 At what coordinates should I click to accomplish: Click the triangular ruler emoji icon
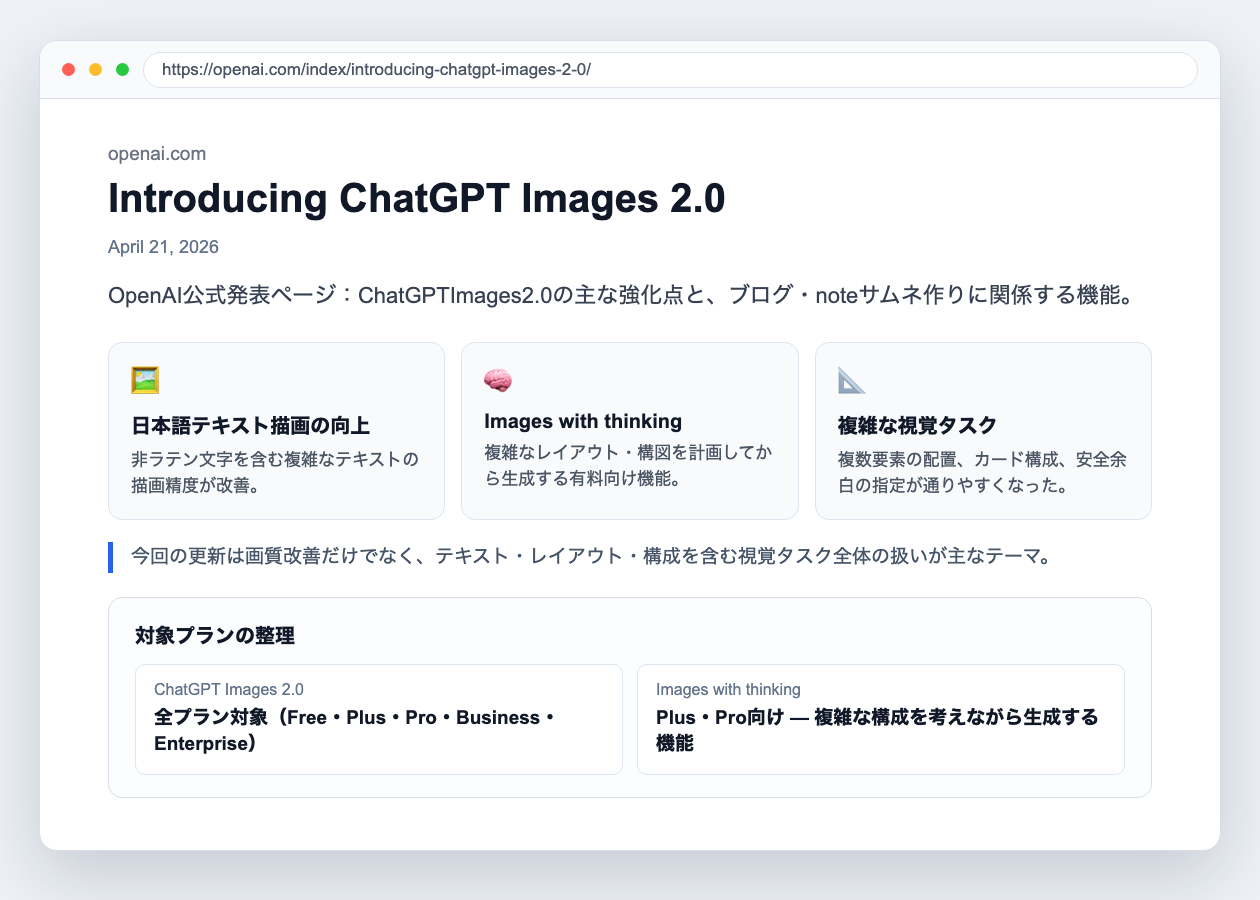852,380
